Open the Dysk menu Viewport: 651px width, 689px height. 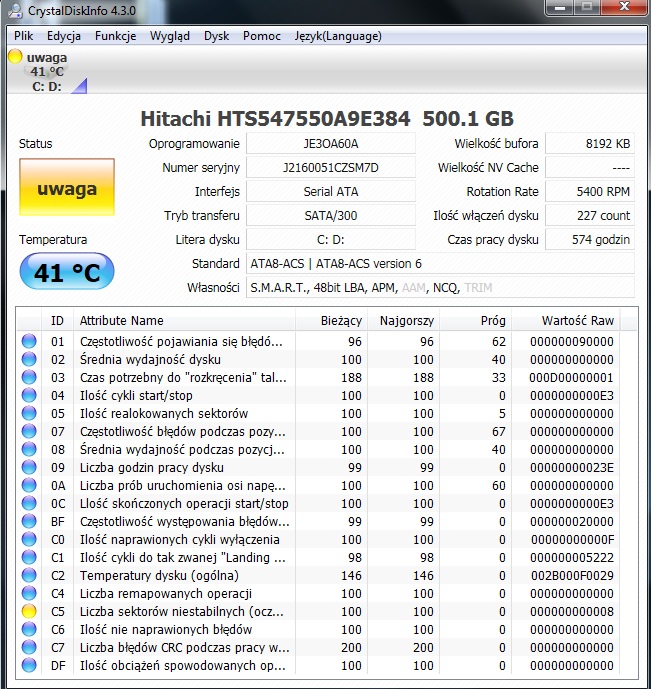pyautogui.click(x=216, y=36)
